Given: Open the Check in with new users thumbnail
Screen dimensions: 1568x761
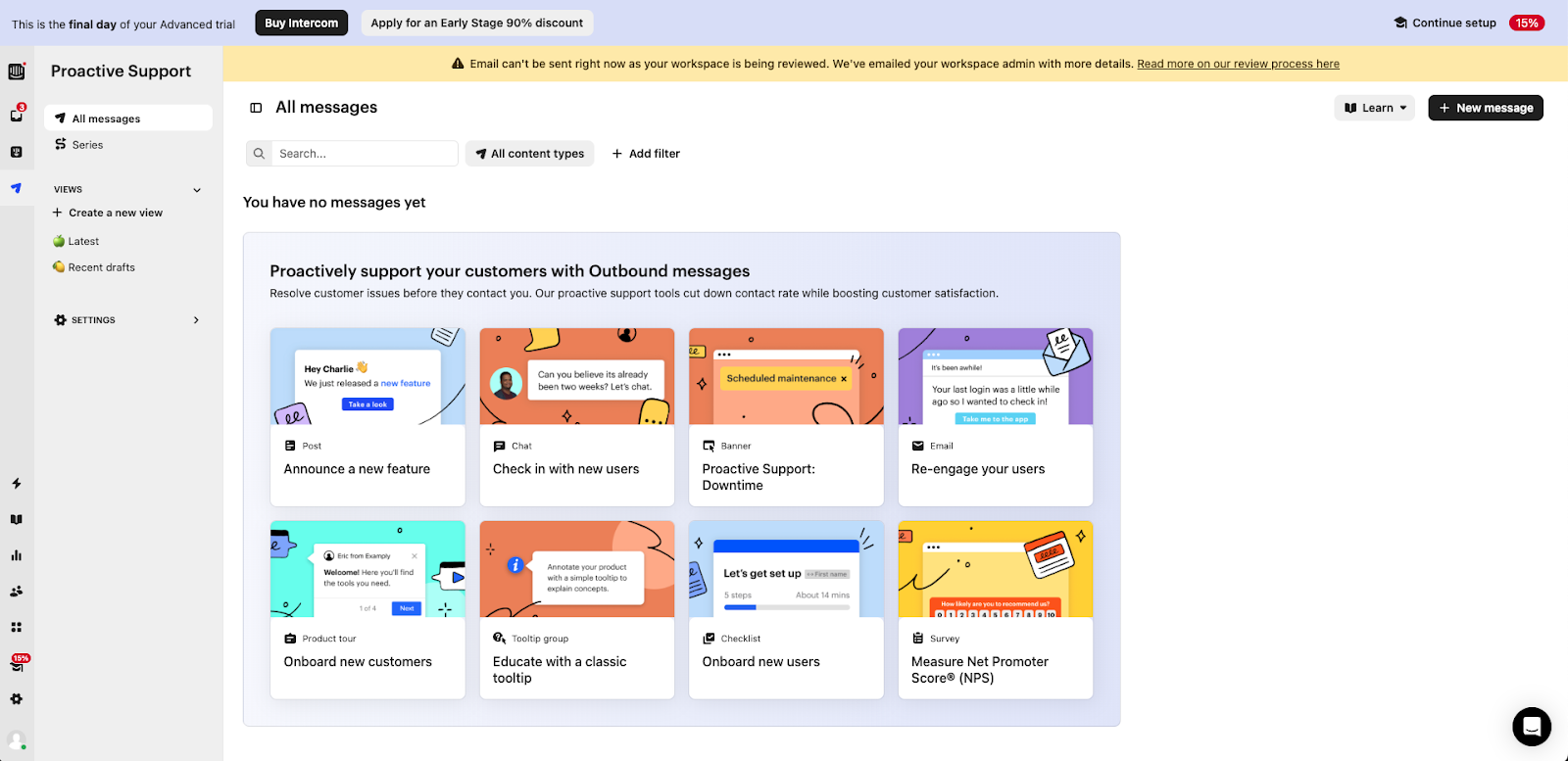Looking at the screenshot, I should (577, 376).
